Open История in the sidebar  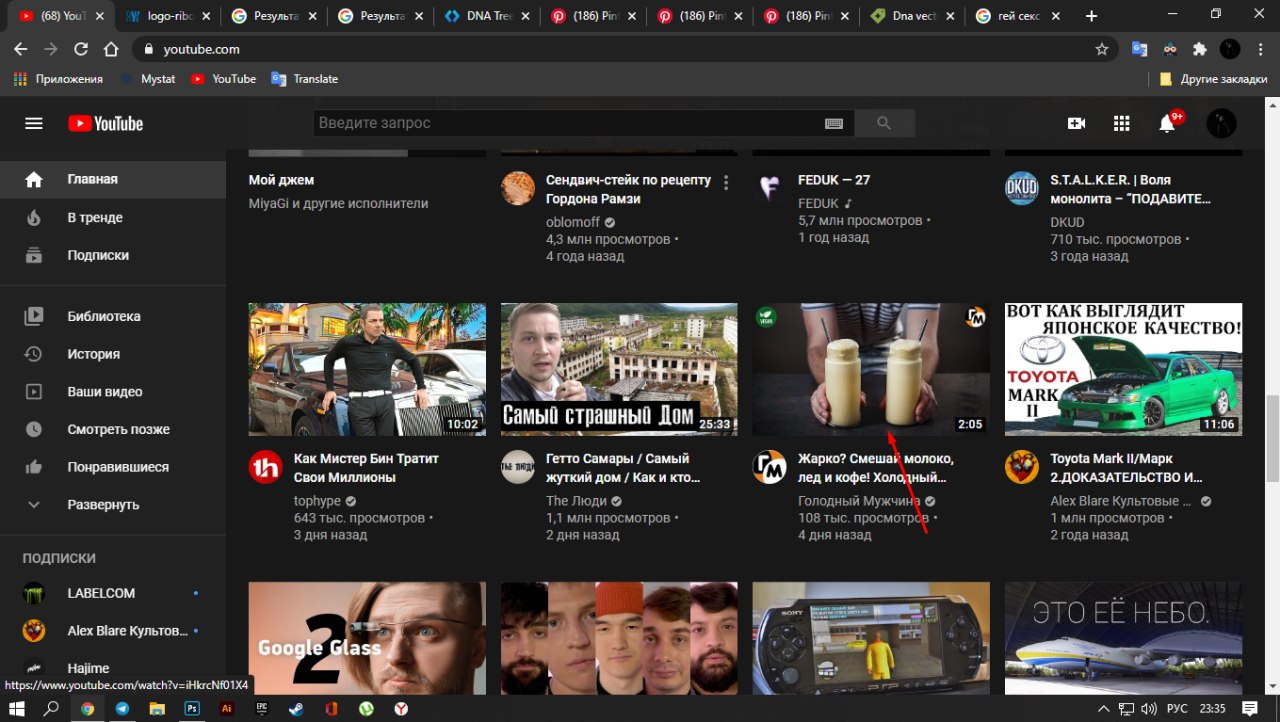pyautogui.click(x=113, y=354)
